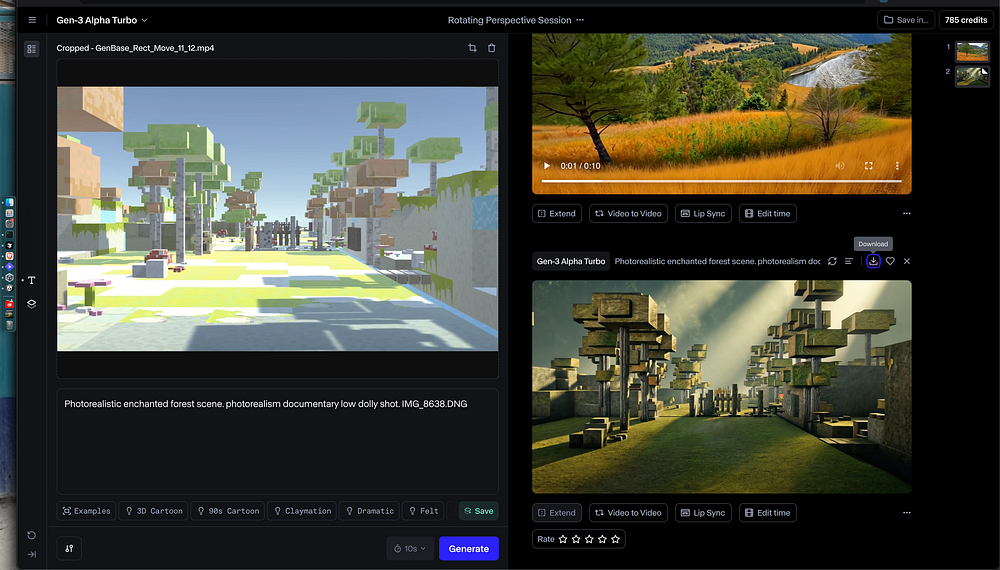
Task: Open the session options ellipsis menu
Action: point(580,20)
